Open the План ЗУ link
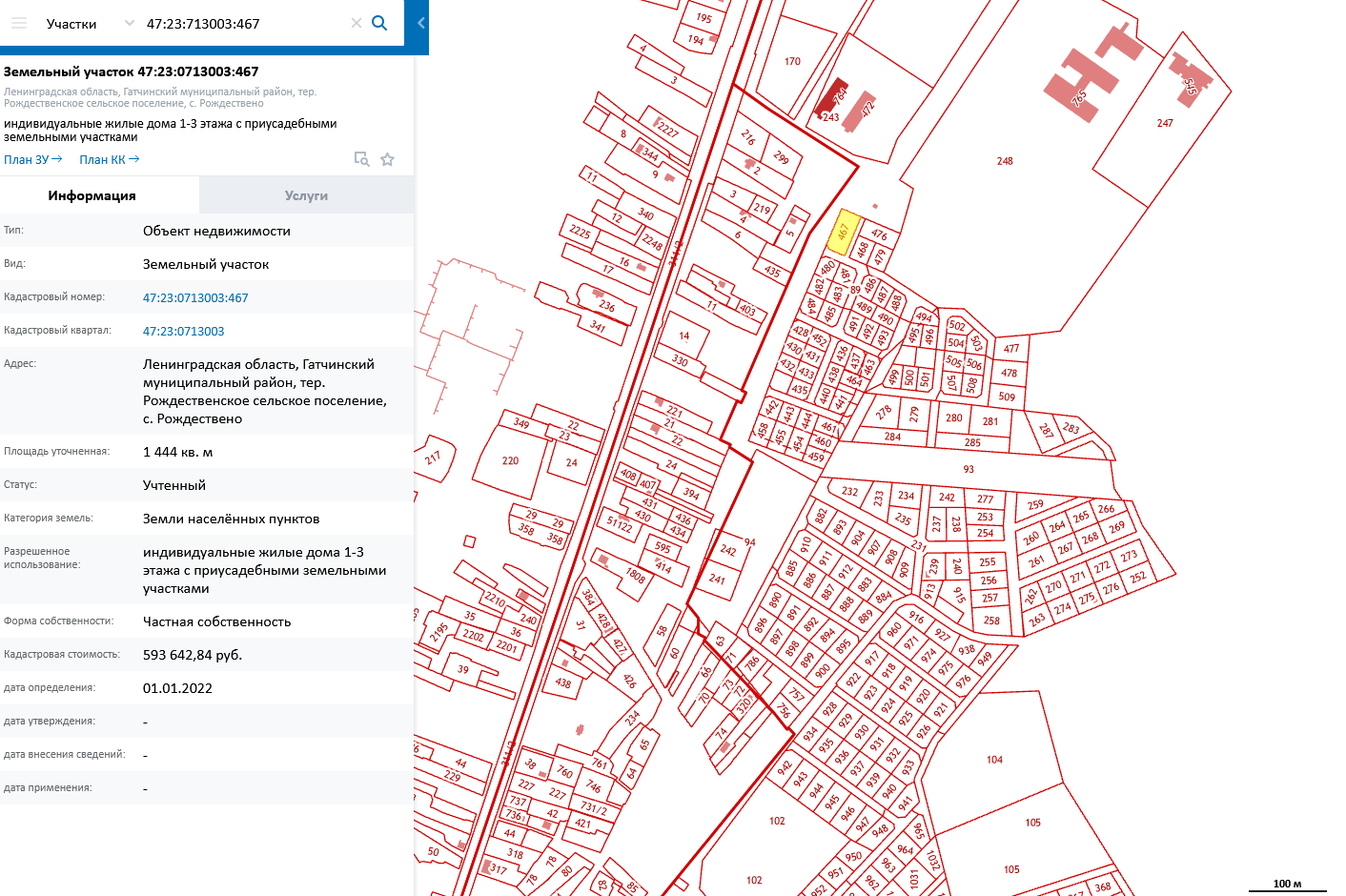This screenshot has width=1346, height=896. pos(32,159)
